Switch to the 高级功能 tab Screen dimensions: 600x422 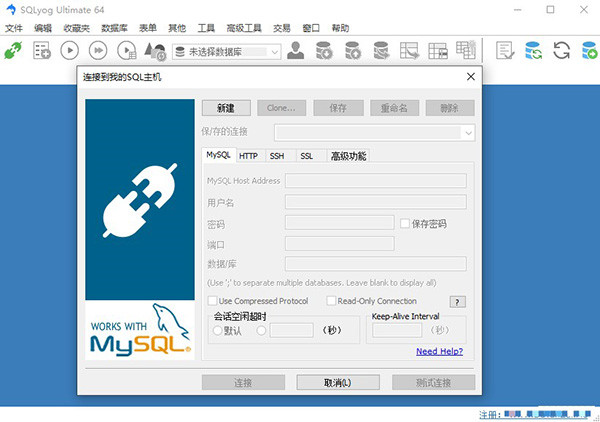click(x=348, y=156)
